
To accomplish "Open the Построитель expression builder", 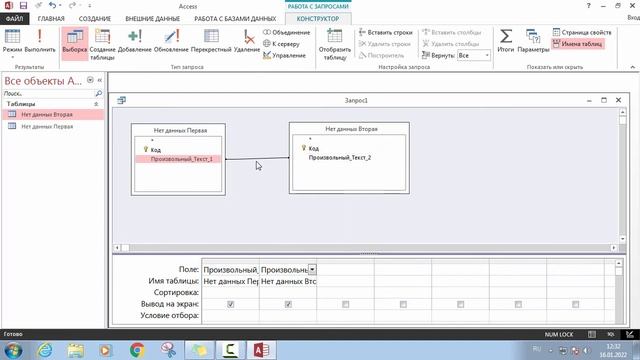I will tap(381, 55).
